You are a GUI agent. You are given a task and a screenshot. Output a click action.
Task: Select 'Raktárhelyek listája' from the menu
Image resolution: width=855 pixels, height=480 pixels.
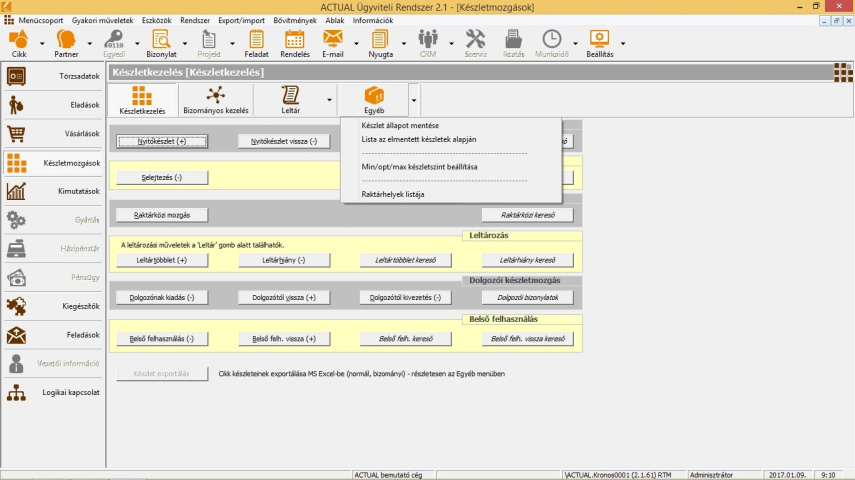pos(393,194)
